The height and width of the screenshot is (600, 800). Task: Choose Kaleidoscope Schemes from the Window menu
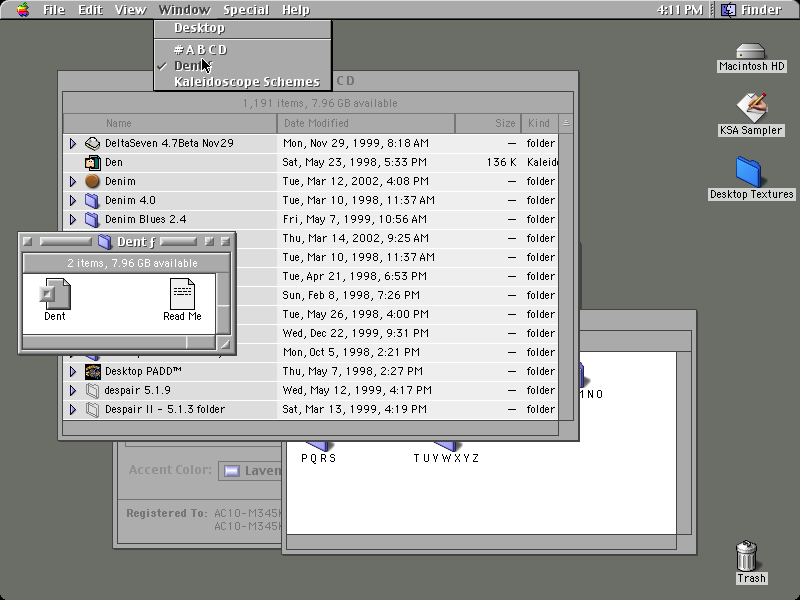click(x=243, y=82)
